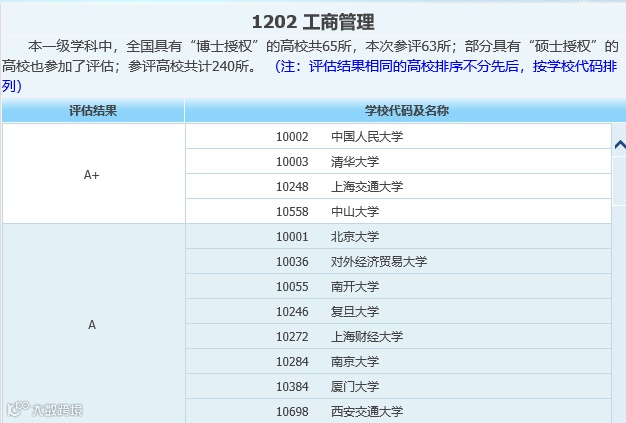626x423 pixels.
Task: Click the 评估结果 column header
Action: (x=93, y=111)
